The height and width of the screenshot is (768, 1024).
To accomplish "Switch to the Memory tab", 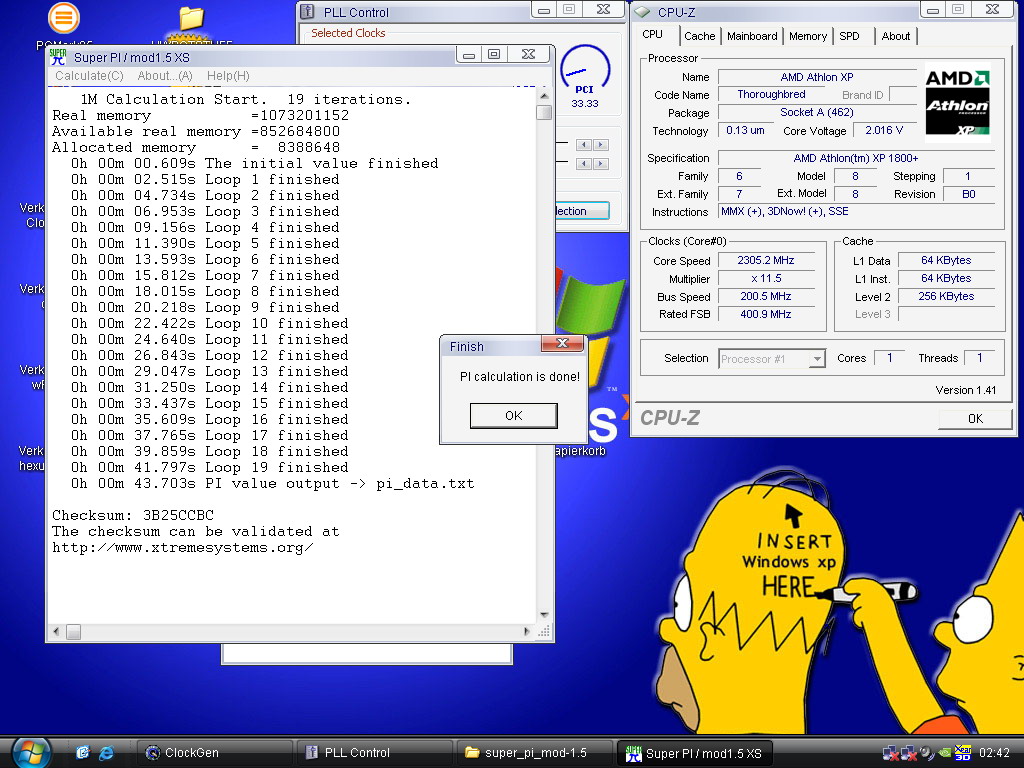I will click(x=808, y=36).
